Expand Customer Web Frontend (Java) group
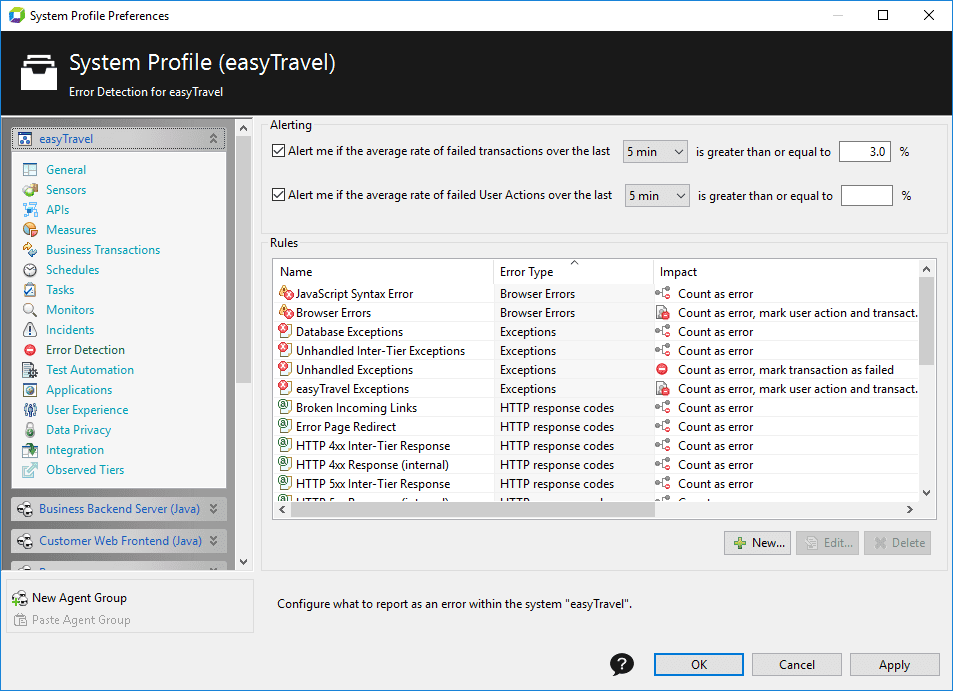Image resolution: width=953 pixels, height=691 pixels. click(x=213, y=540)
